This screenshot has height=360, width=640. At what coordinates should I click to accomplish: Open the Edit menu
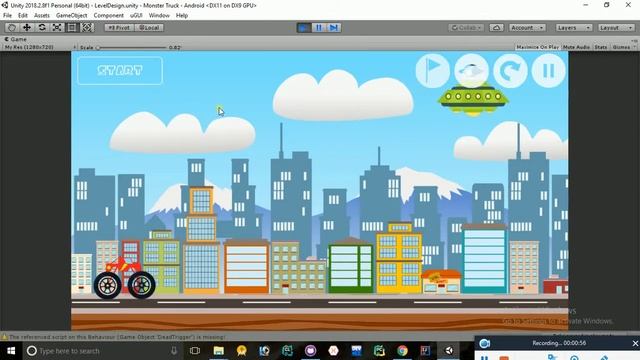[23, 15]
